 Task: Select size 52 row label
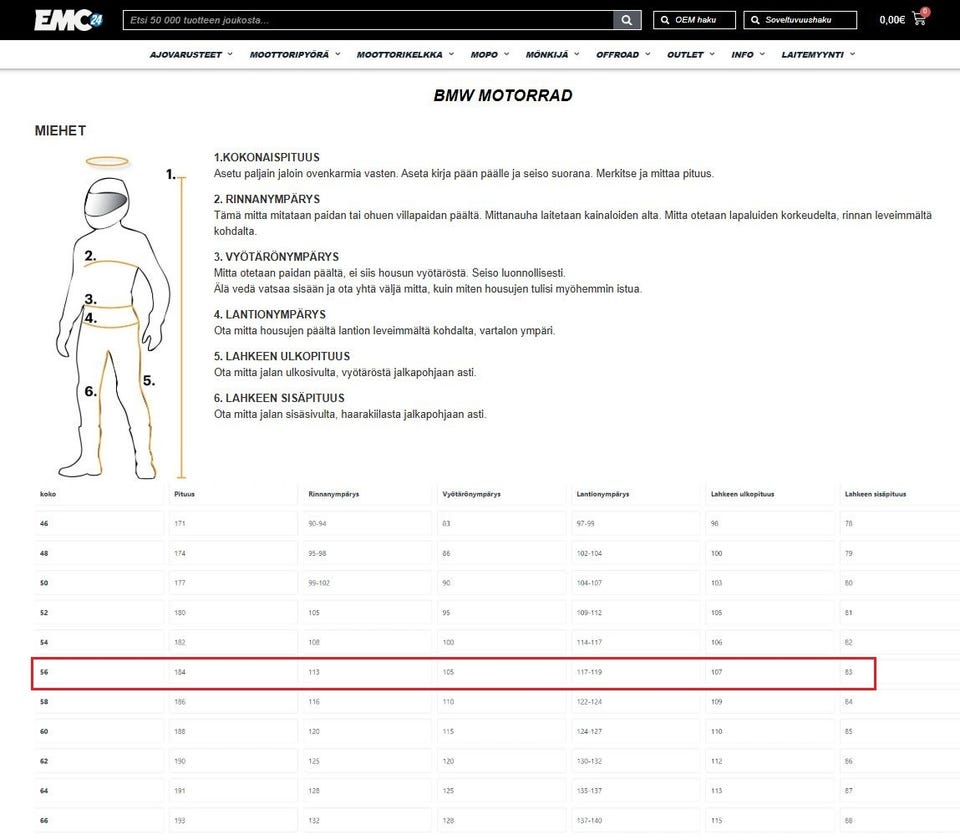tap(44, 613)
